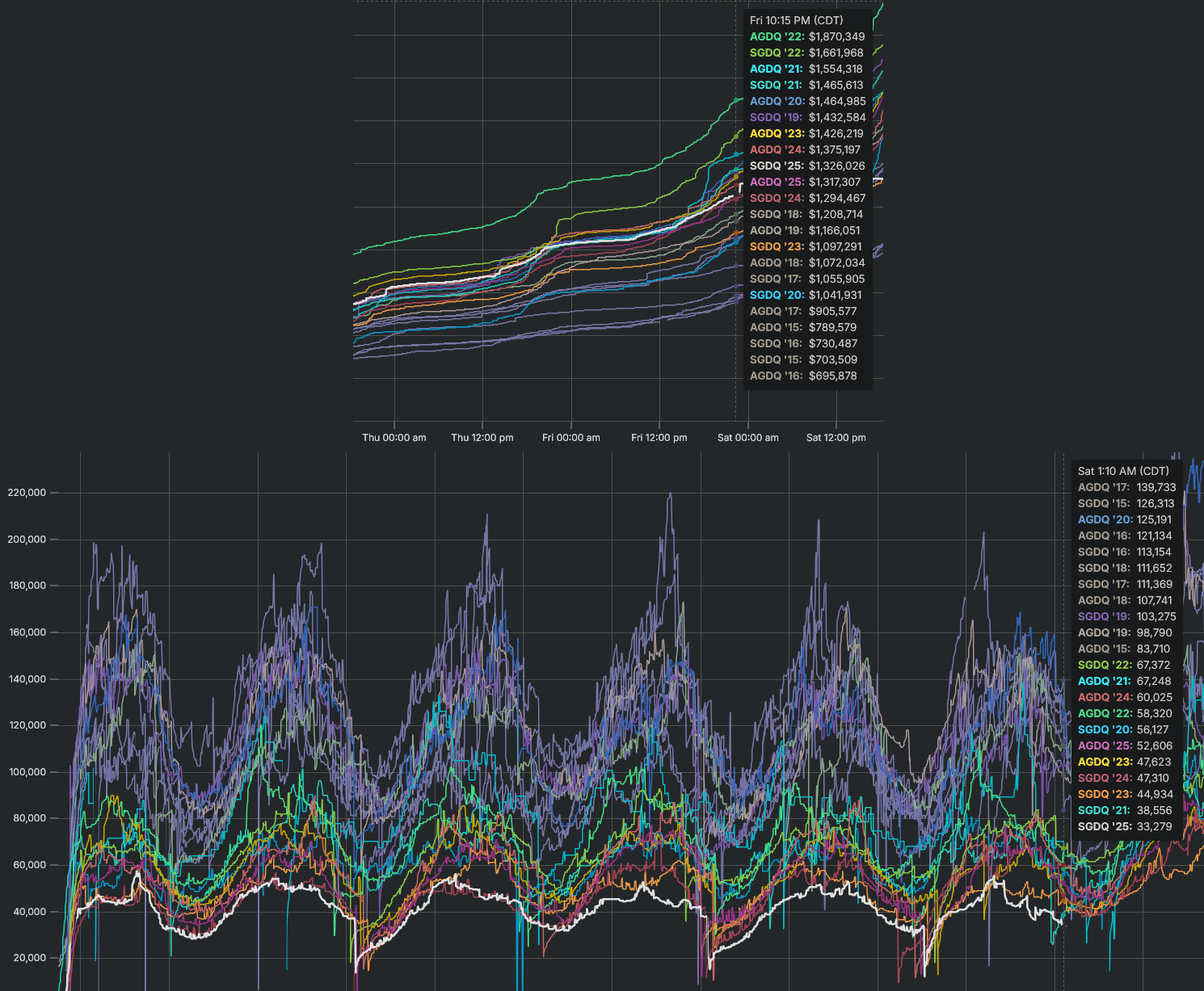Click the SGDQ '24 47,310 viewers row
1204x991 pixels.
pyautogui.click(x=1123, y=778)
